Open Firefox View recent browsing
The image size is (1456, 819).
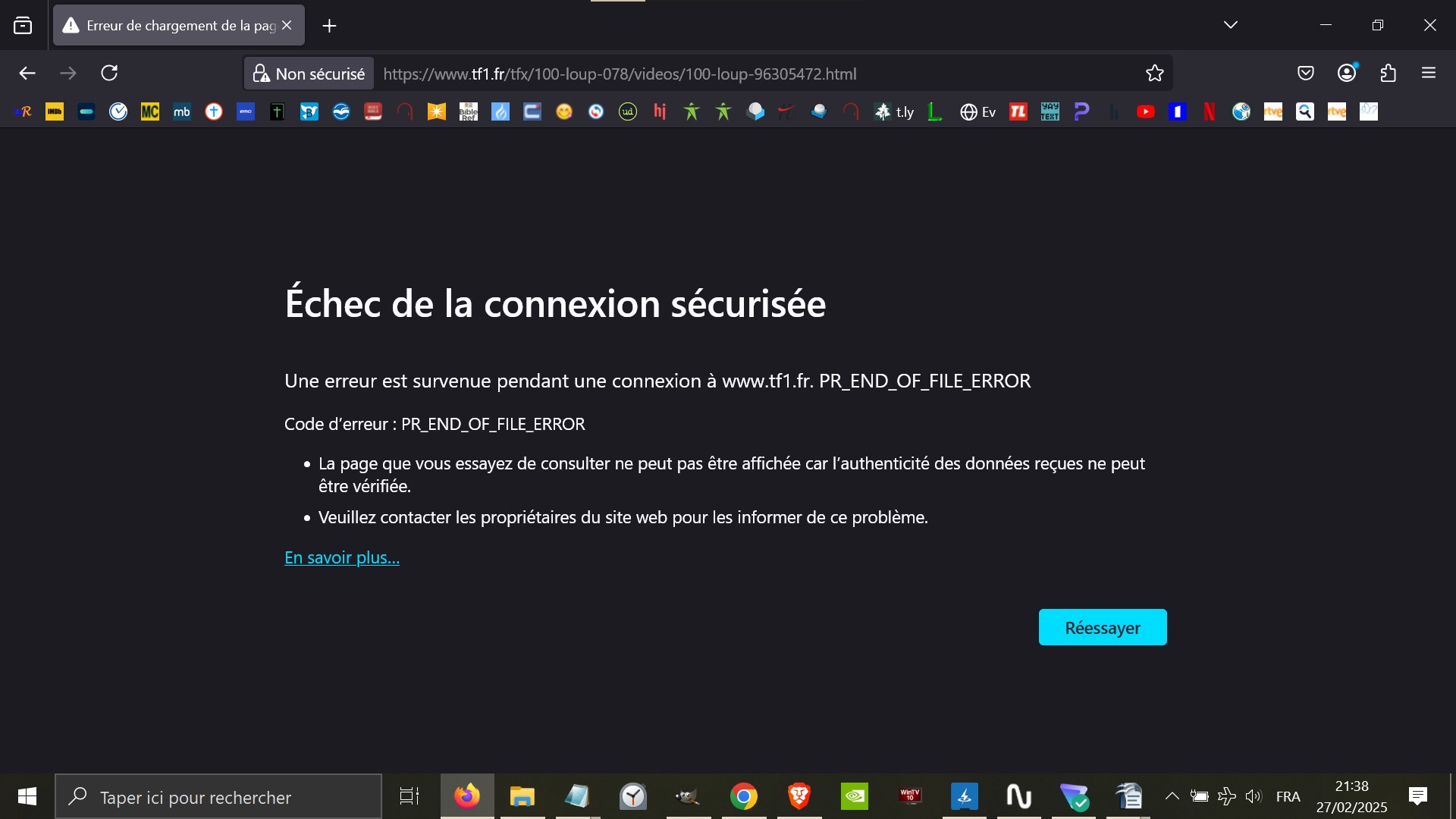pyautogui.click(x=23, y=26)
